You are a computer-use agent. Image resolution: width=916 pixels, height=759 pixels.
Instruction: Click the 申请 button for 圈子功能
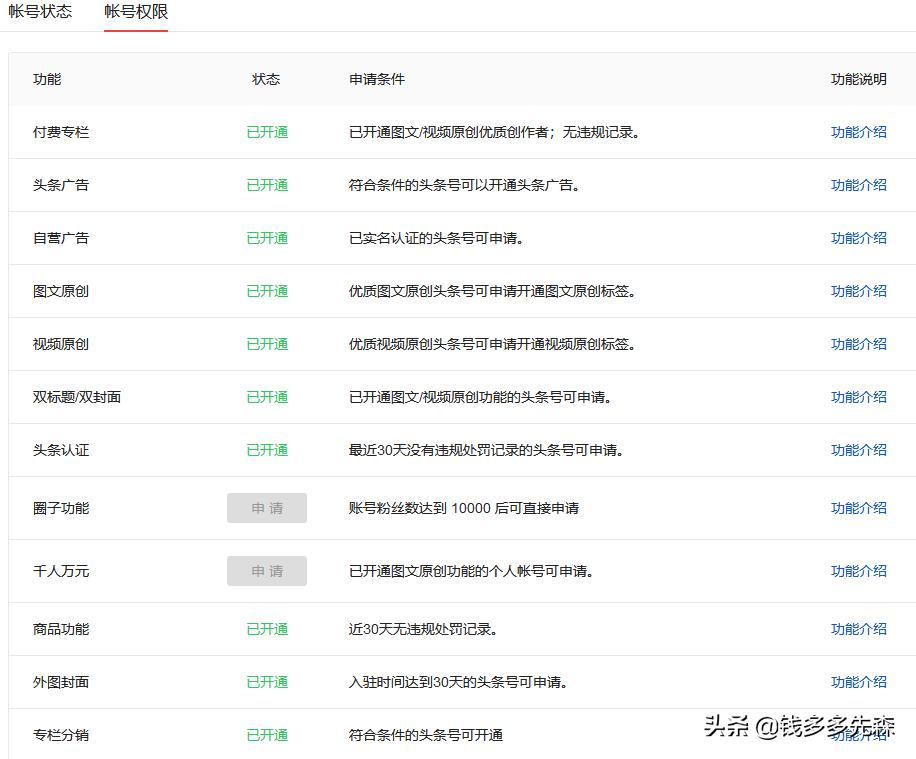266,508
